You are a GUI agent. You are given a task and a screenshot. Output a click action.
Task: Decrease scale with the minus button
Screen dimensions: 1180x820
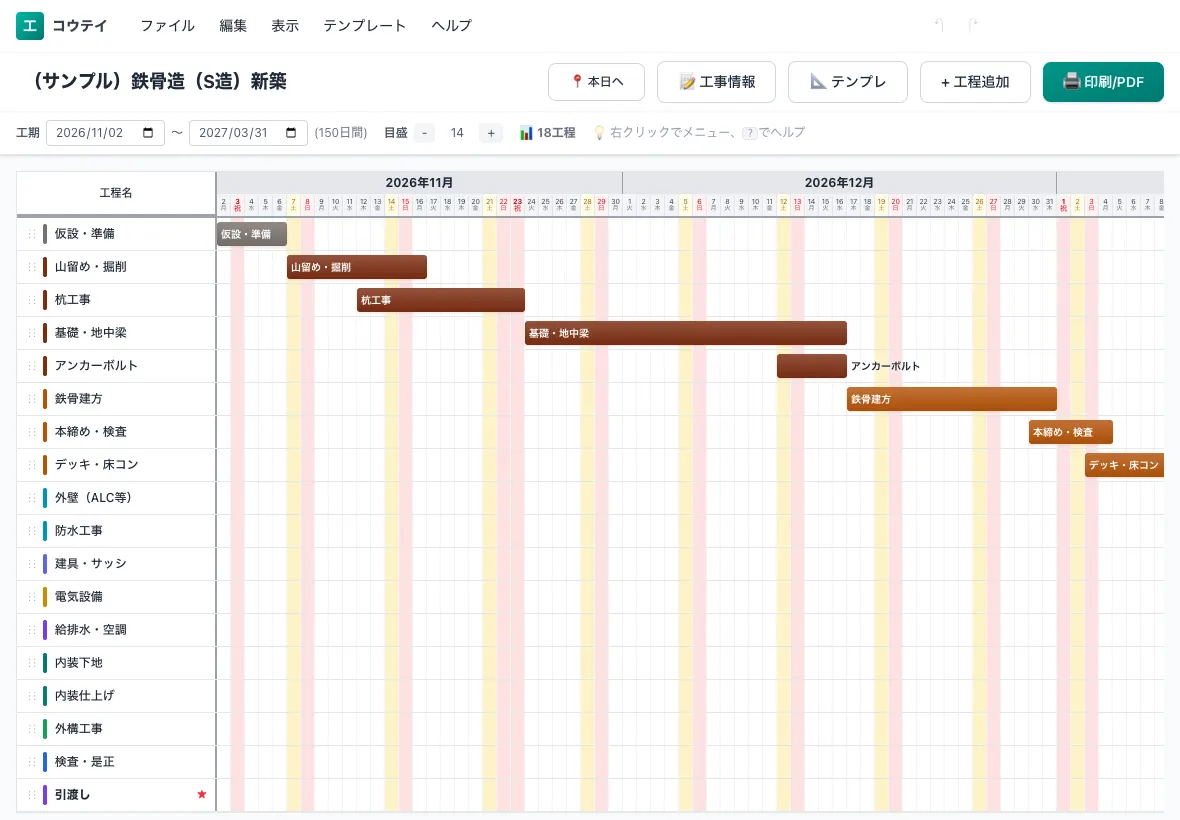pyautogui.click(x=424, y=133)
